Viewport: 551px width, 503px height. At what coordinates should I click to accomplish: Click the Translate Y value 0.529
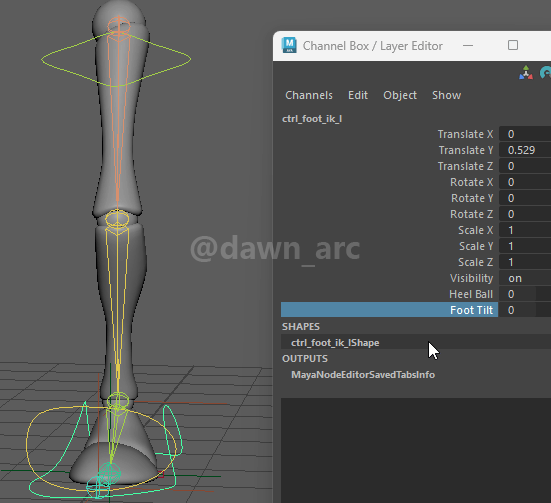[525, 150]
